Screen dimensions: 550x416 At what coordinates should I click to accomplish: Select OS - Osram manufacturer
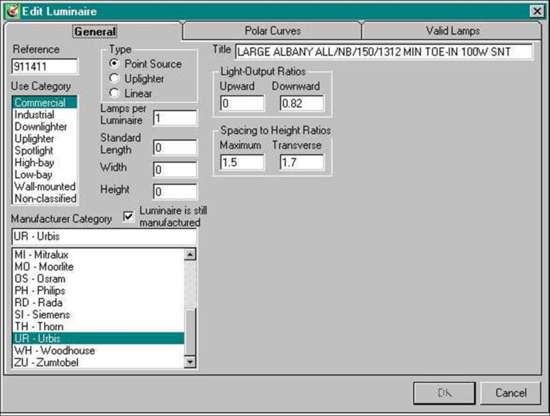98,279
